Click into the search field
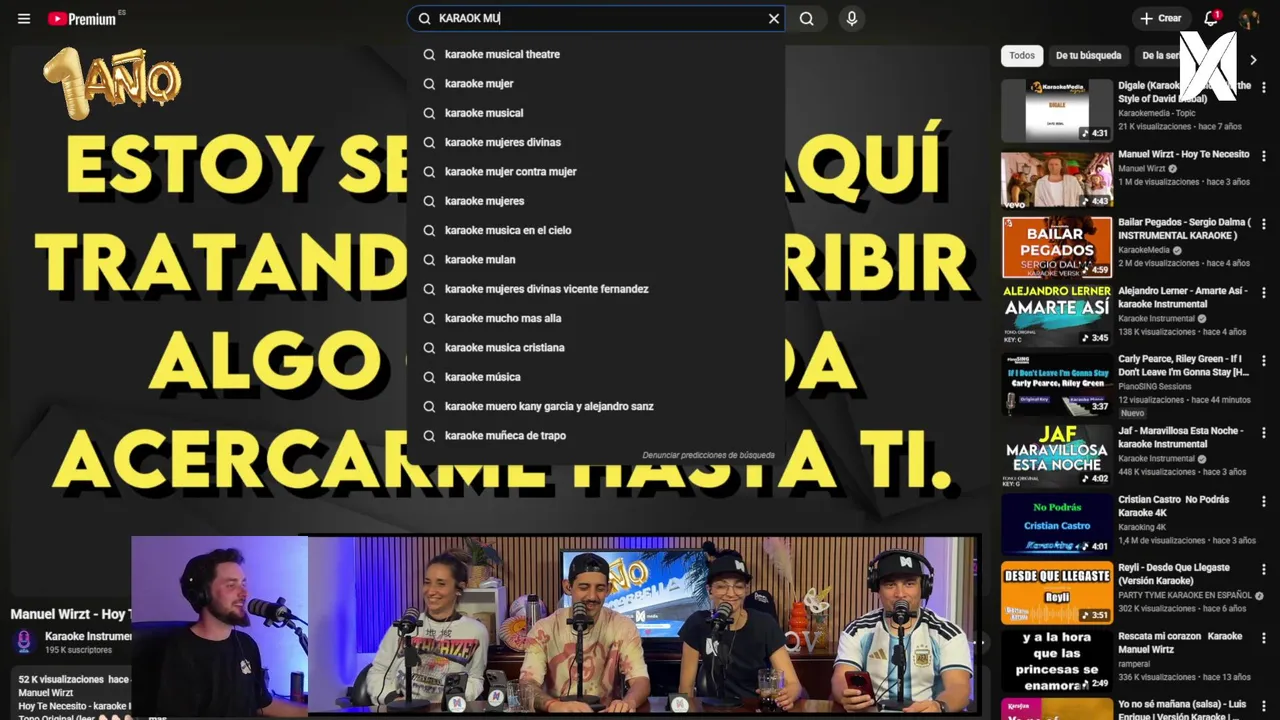1280x720 pixels. tap(597, 18)
